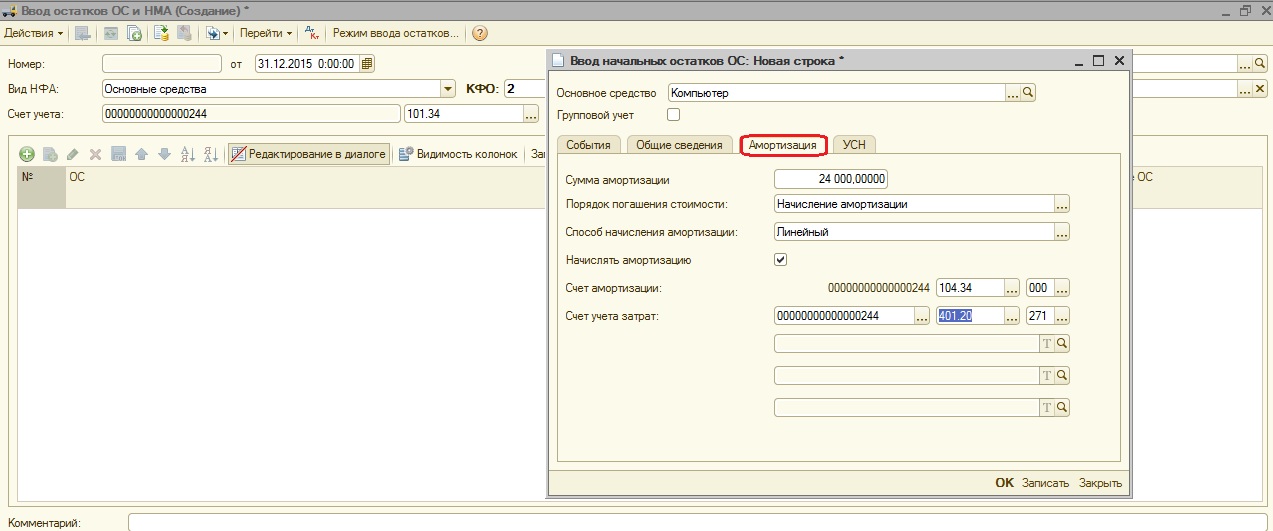
Task: Switch to the Общие сведения tab
Action: coord(679,145)
